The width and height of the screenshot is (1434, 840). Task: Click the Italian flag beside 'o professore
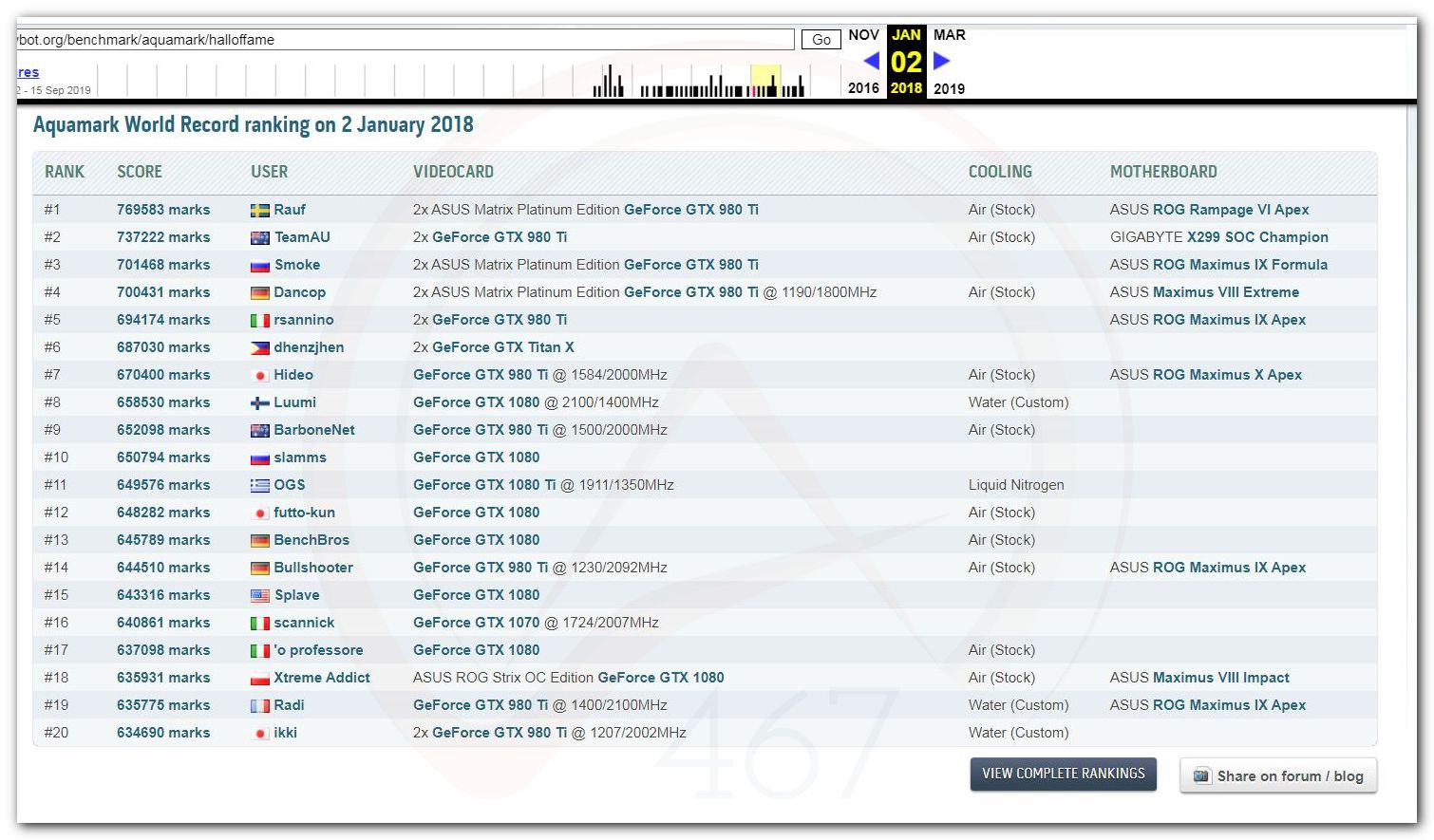(259, 651)
